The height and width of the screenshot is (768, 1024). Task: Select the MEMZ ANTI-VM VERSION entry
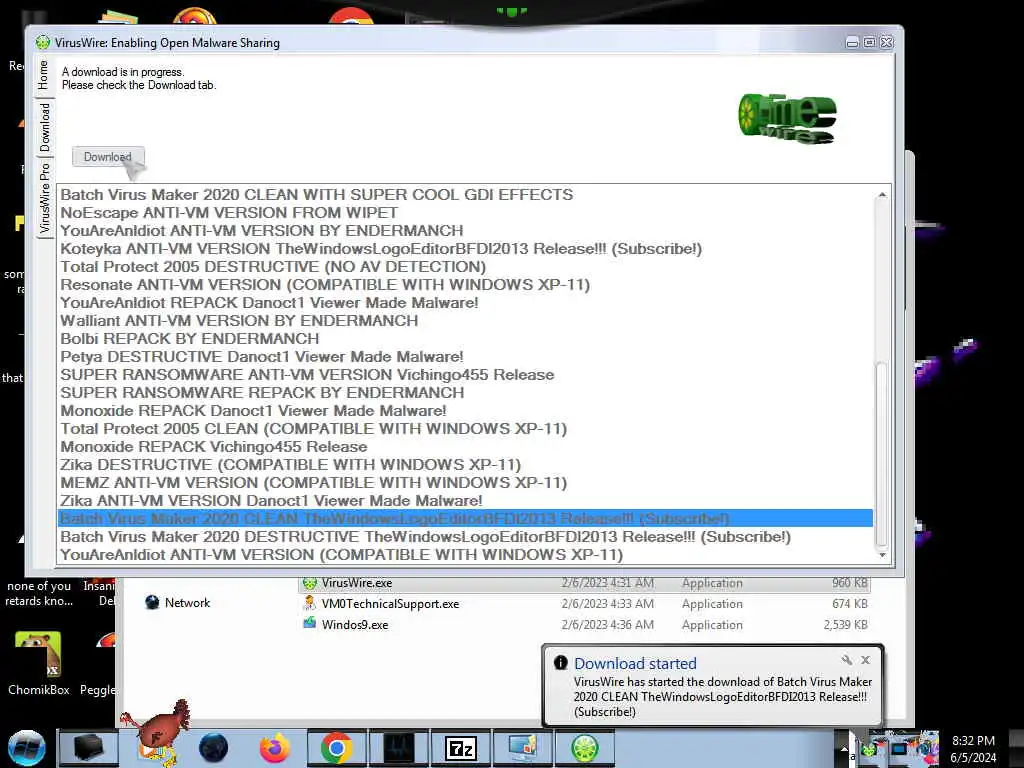click(466, 483)
